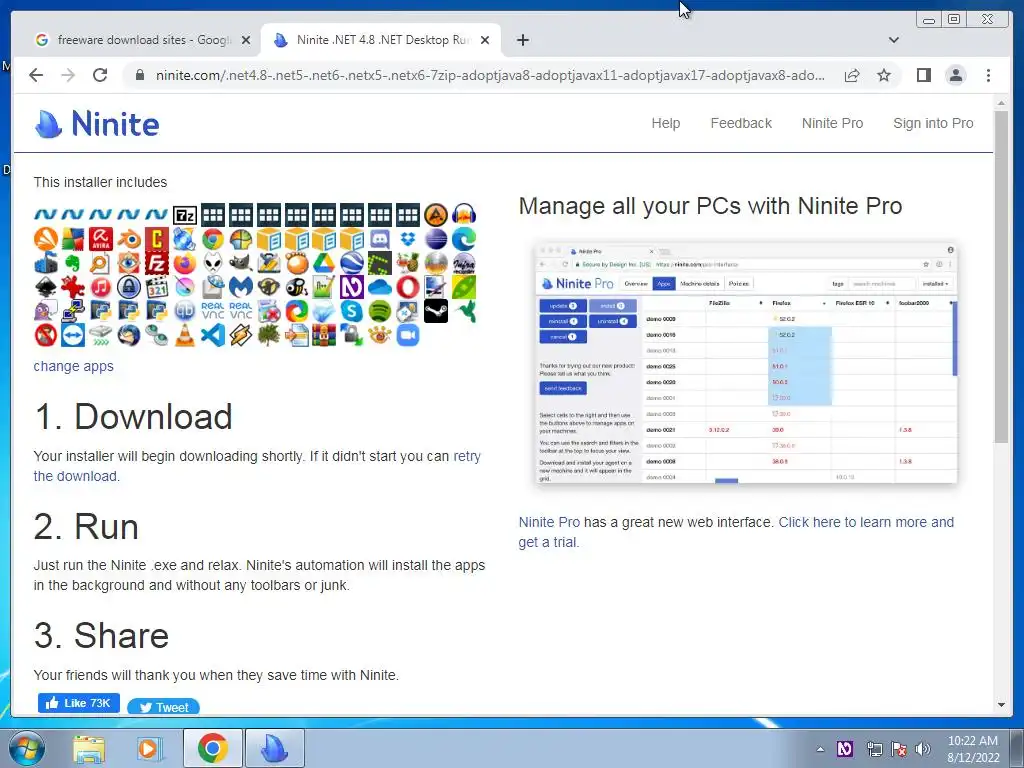Click the 7-Zip icon in installer list
The height and width of the screenshot is (768, 1024).
[x=185, y=214]
